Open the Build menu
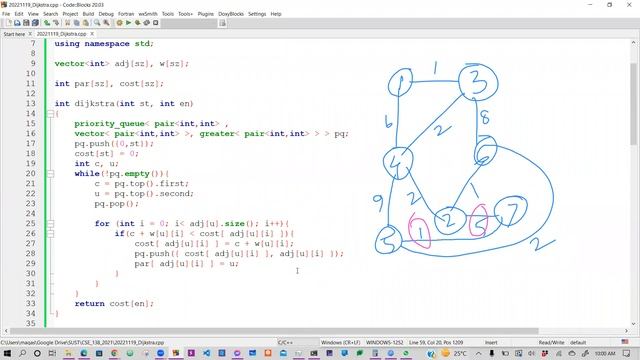 (x=88, y=14)
